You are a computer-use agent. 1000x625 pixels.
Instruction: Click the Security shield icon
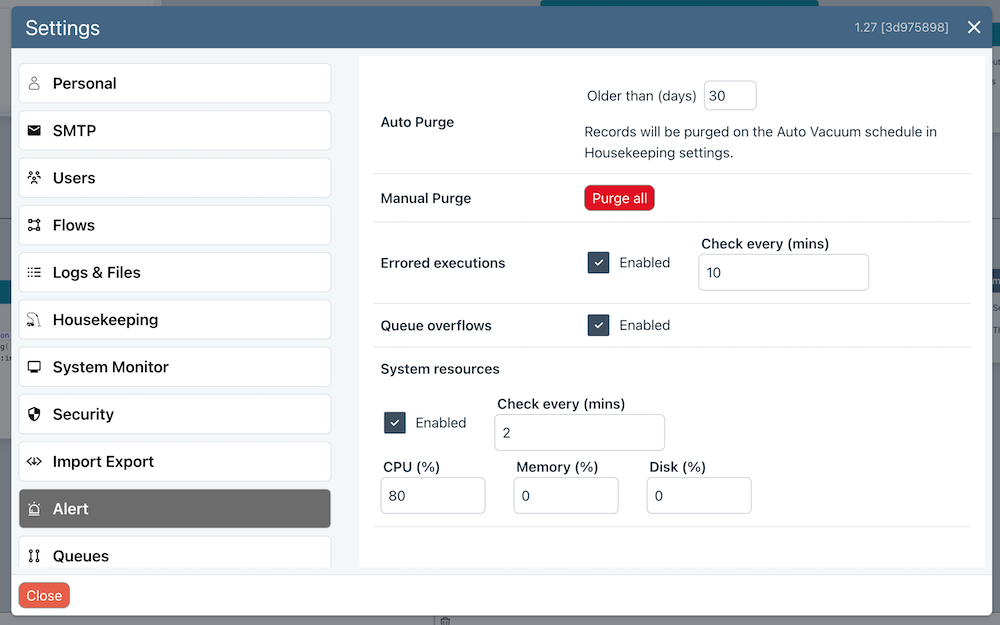point(34,414)
